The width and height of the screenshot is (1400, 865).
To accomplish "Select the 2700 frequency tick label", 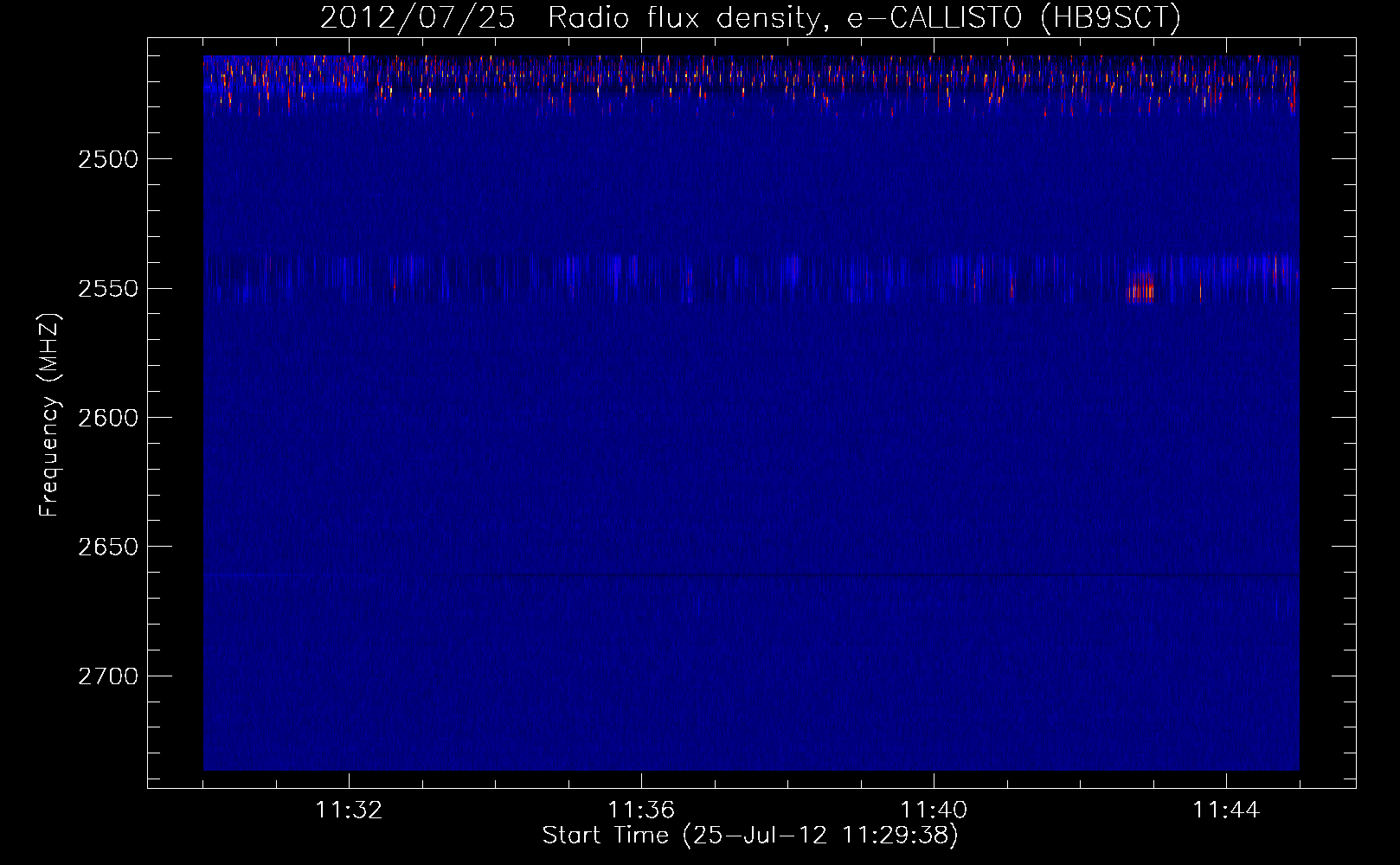I will [107, 676].
